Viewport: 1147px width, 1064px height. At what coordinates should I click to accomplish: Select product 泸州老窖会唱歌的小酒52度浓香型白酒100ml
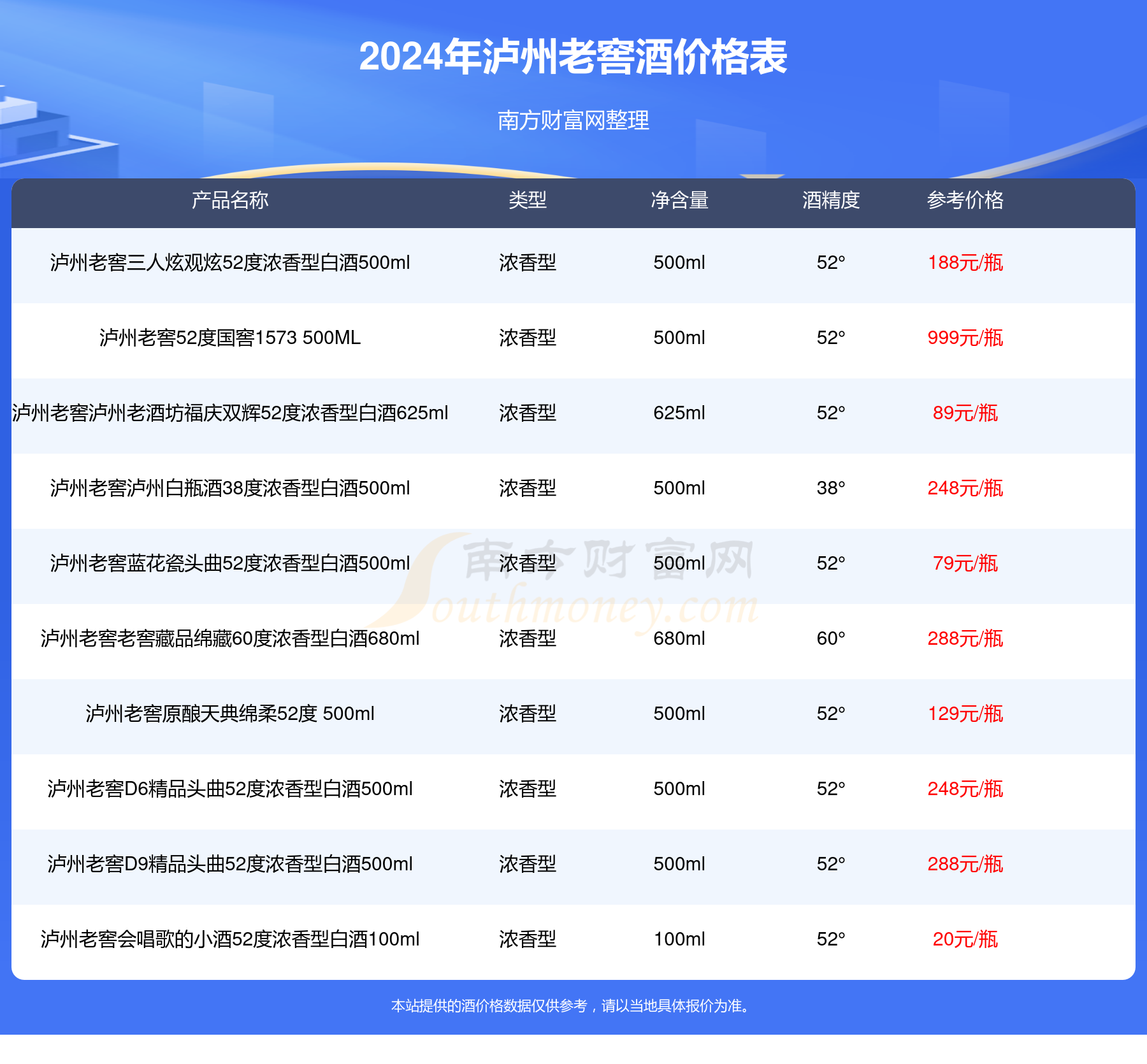(230, 939)
